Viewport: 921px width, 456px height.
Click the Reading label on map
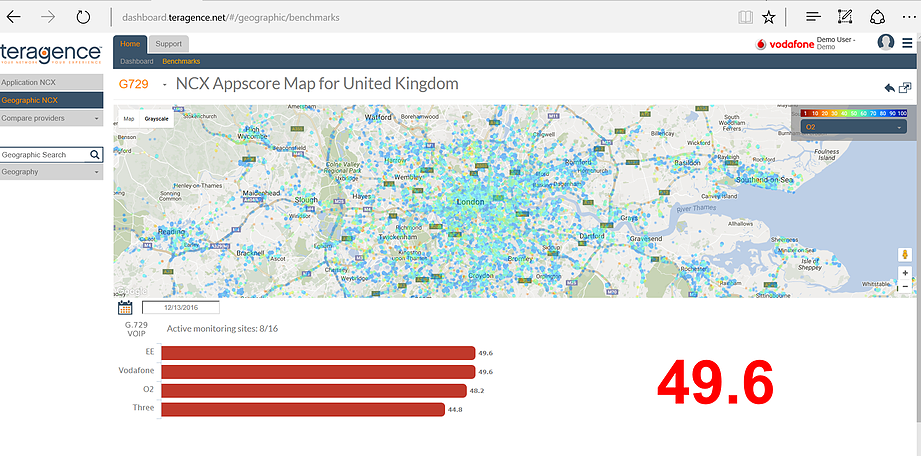click(172, 232)
